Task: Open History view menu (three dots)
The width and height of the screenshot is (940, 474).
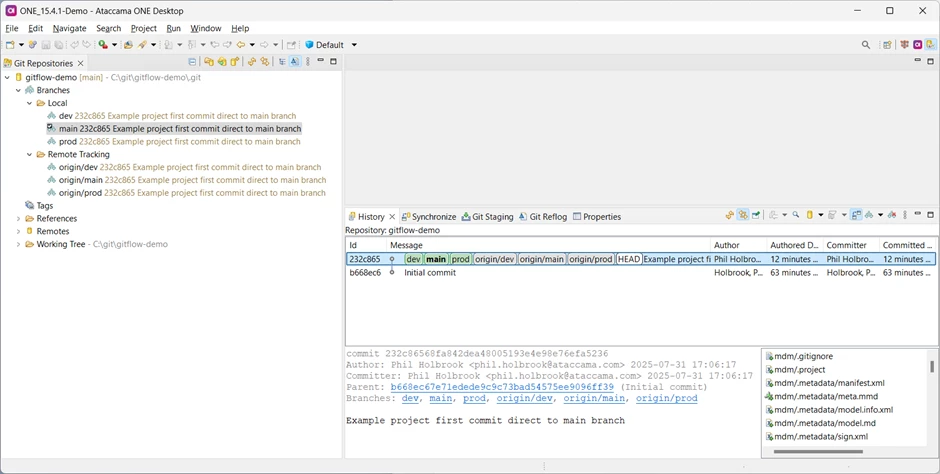Action: (x=905, y=215)
